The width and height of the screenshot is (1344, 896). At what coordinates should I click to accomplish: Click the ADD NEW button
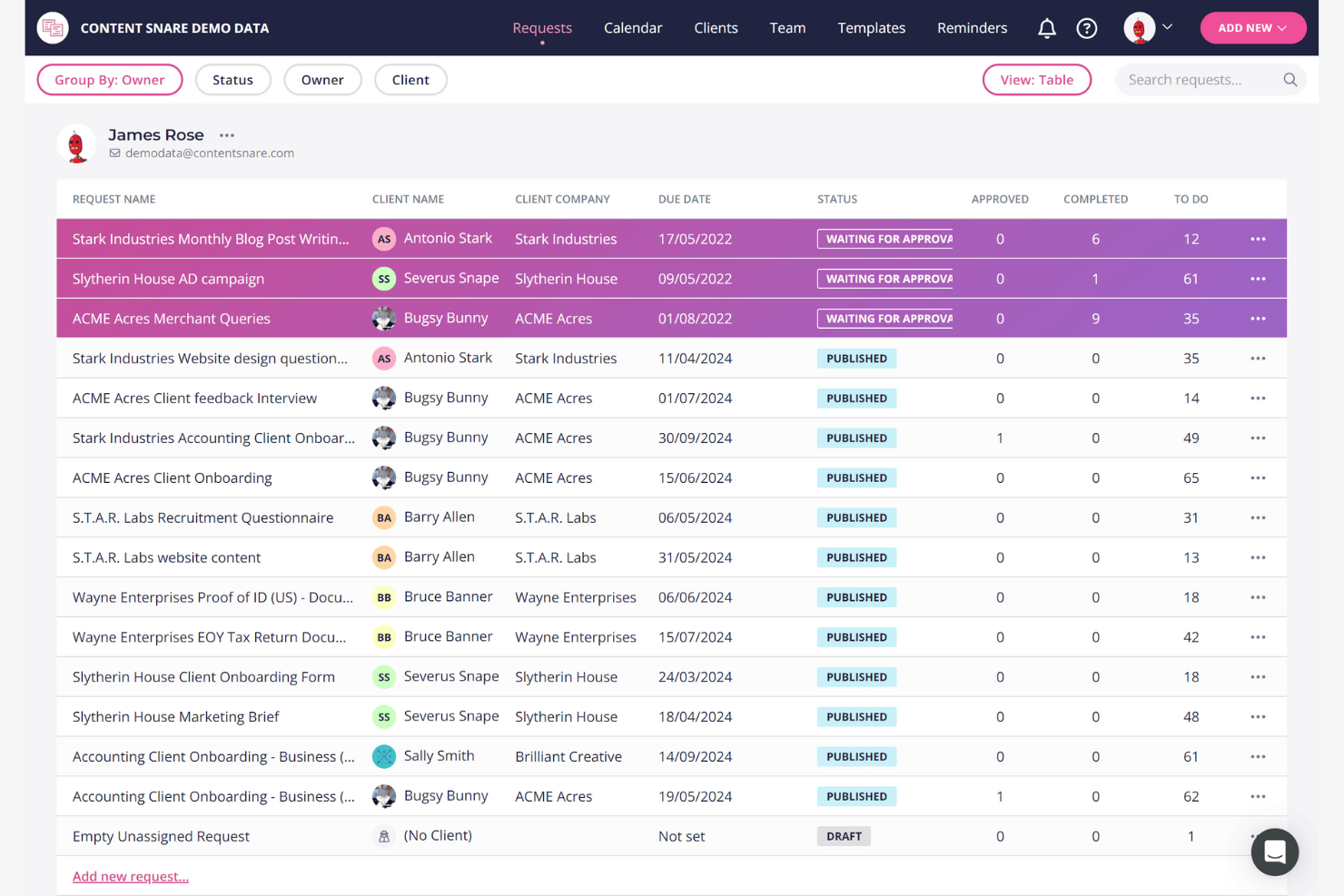(1253, 27)
